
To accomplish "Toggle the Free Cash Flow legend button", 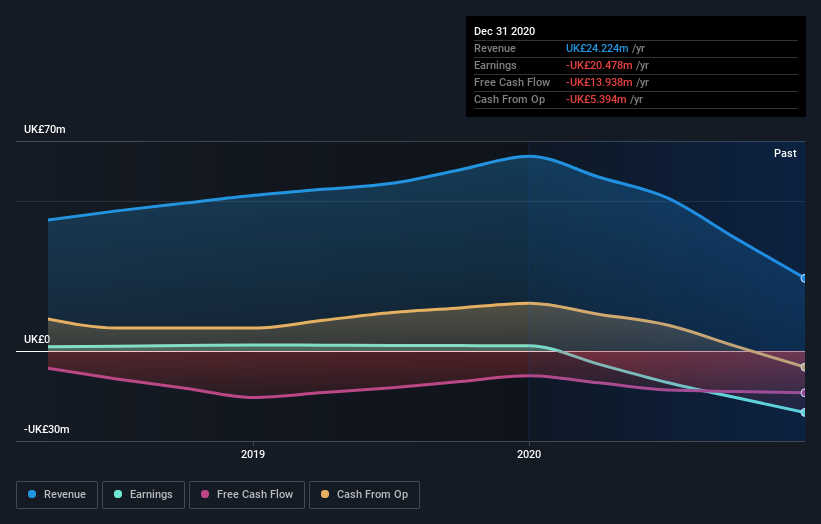I will point(247,495).
